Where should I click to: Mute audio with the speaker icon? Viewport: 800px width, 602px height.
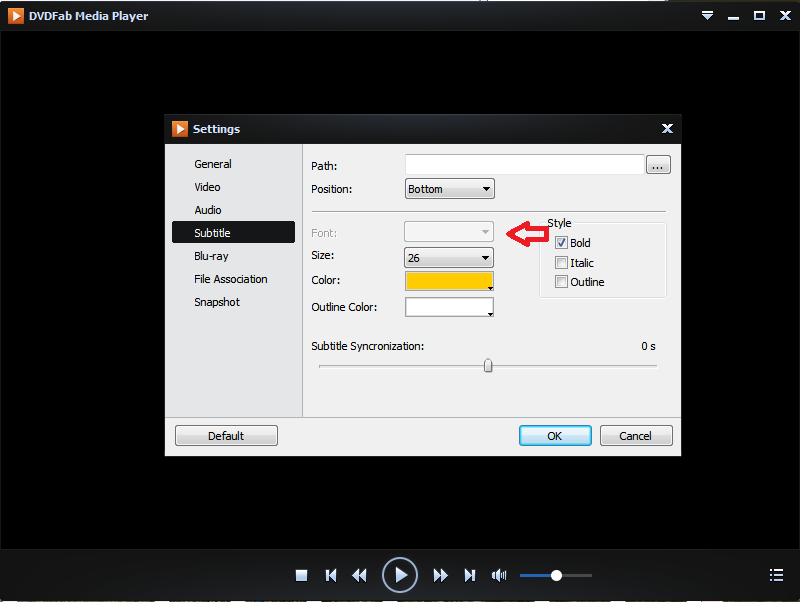(499, 575)
